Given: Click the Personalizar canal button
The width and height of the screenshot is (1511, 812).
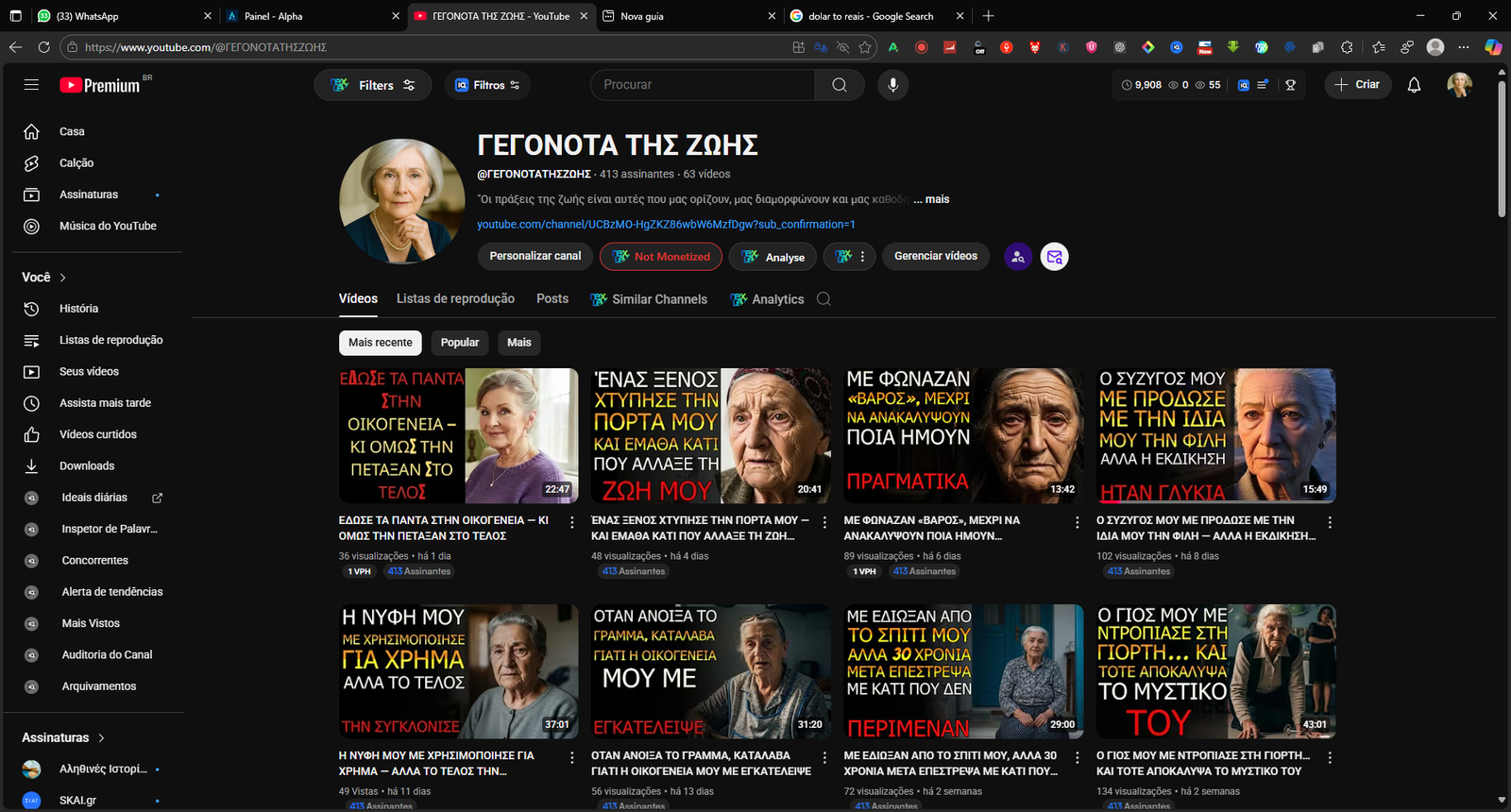Looking at the screenshot, I should click(535, 256).
